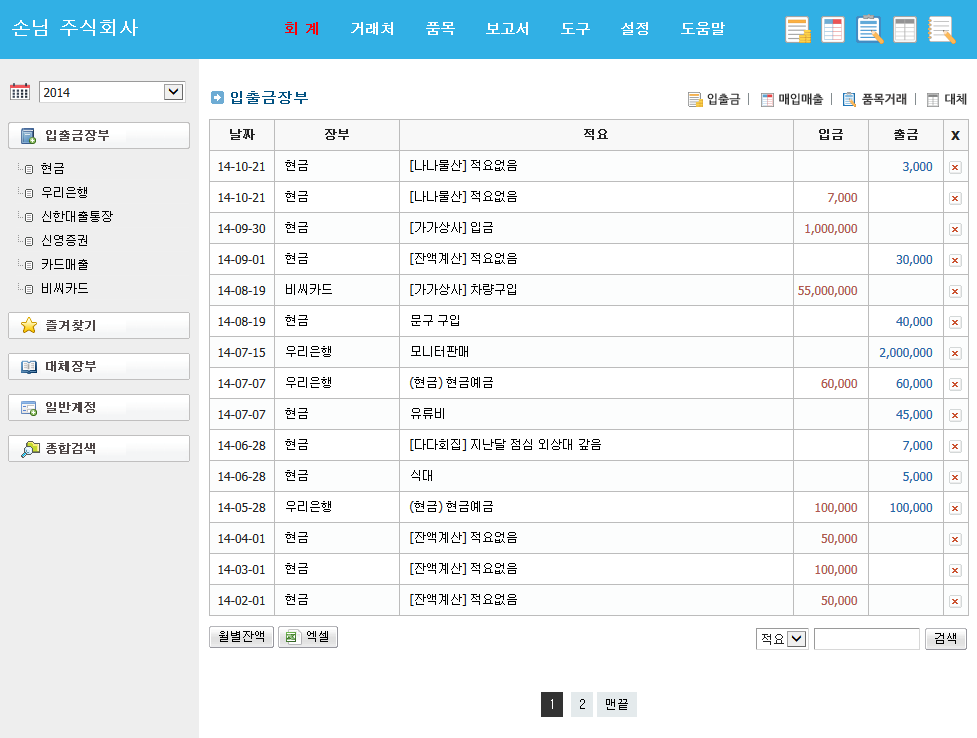977x738 pixels.
Task: Click the 입출금 coin-ledger icon in top header
Action: pyautogui.click(x=798, y=30)
